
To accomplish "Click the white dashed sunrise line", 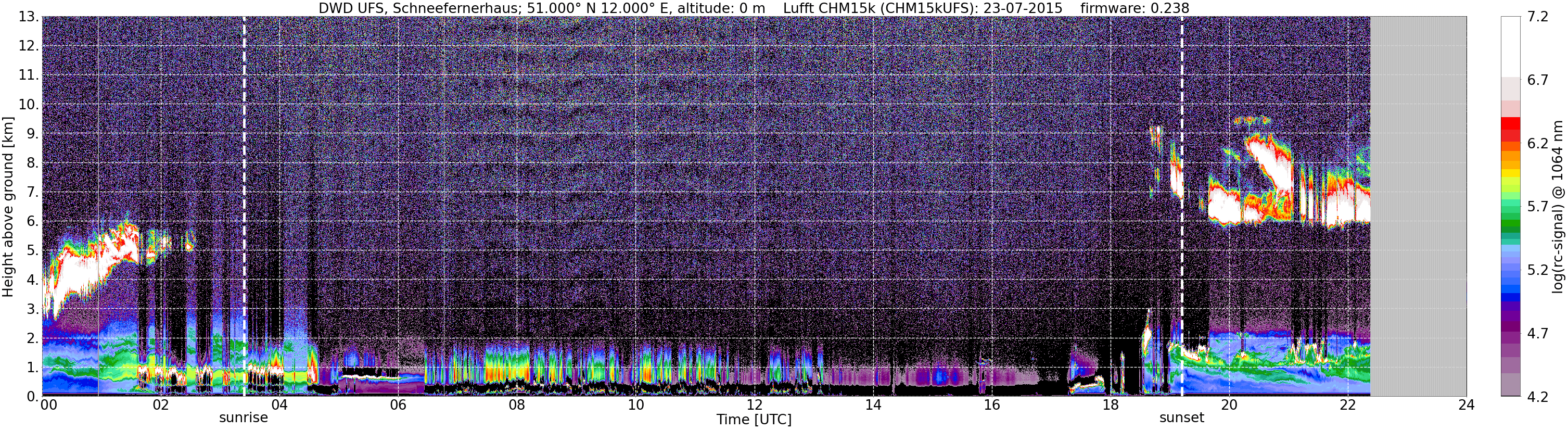I will point(244,206).
